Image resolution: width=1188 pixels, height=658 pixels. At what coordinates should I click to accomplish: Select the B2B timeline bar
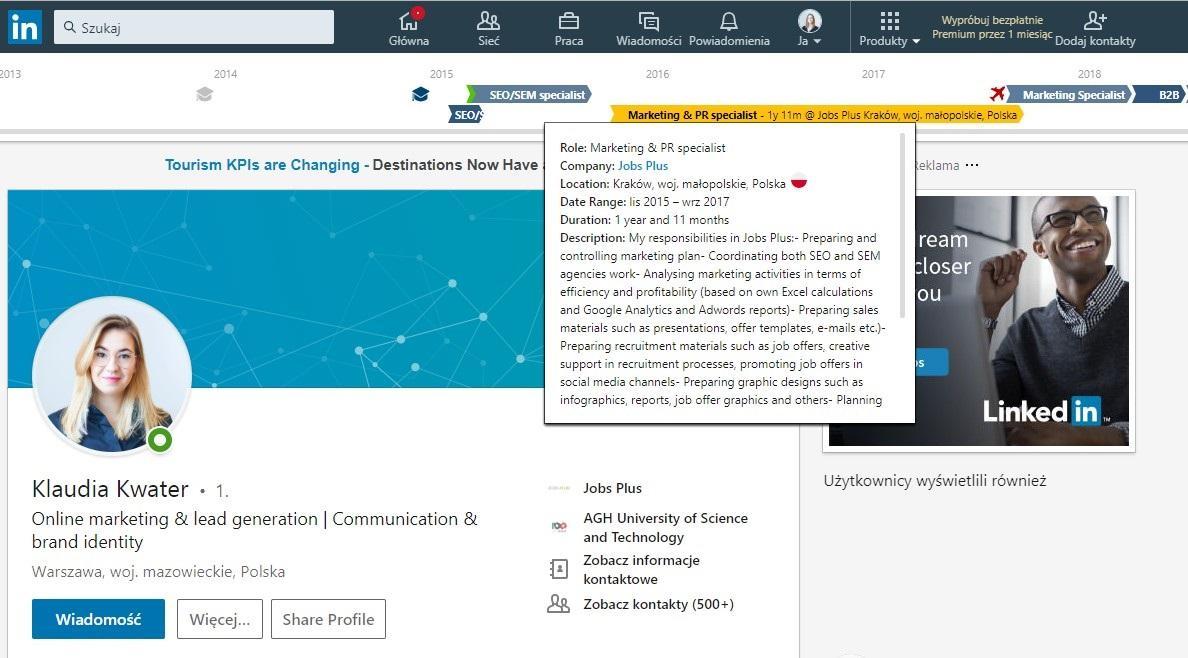pos(1161,95)
